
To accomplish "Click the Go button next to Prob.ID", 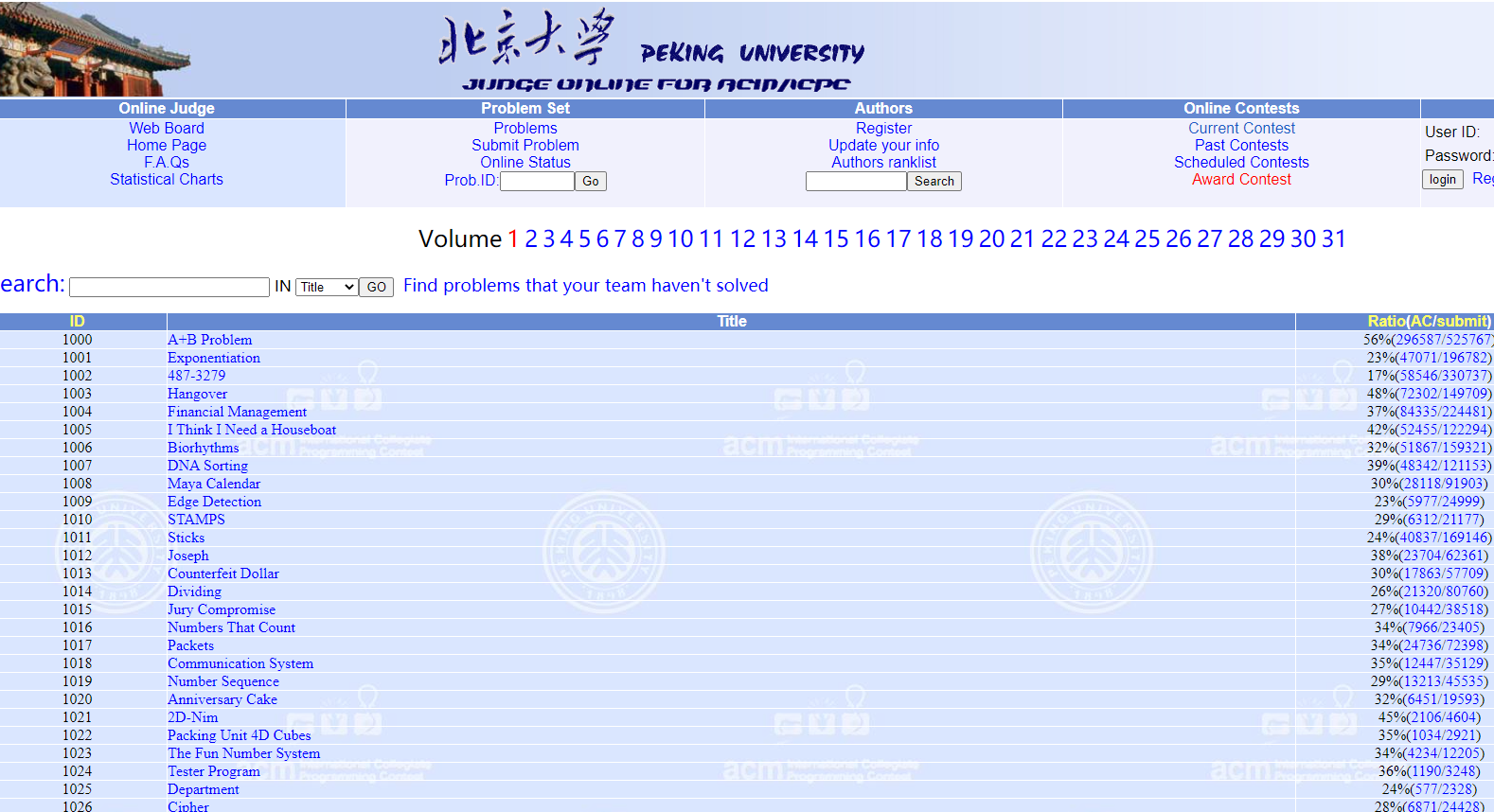I will [x=591, y=181].
